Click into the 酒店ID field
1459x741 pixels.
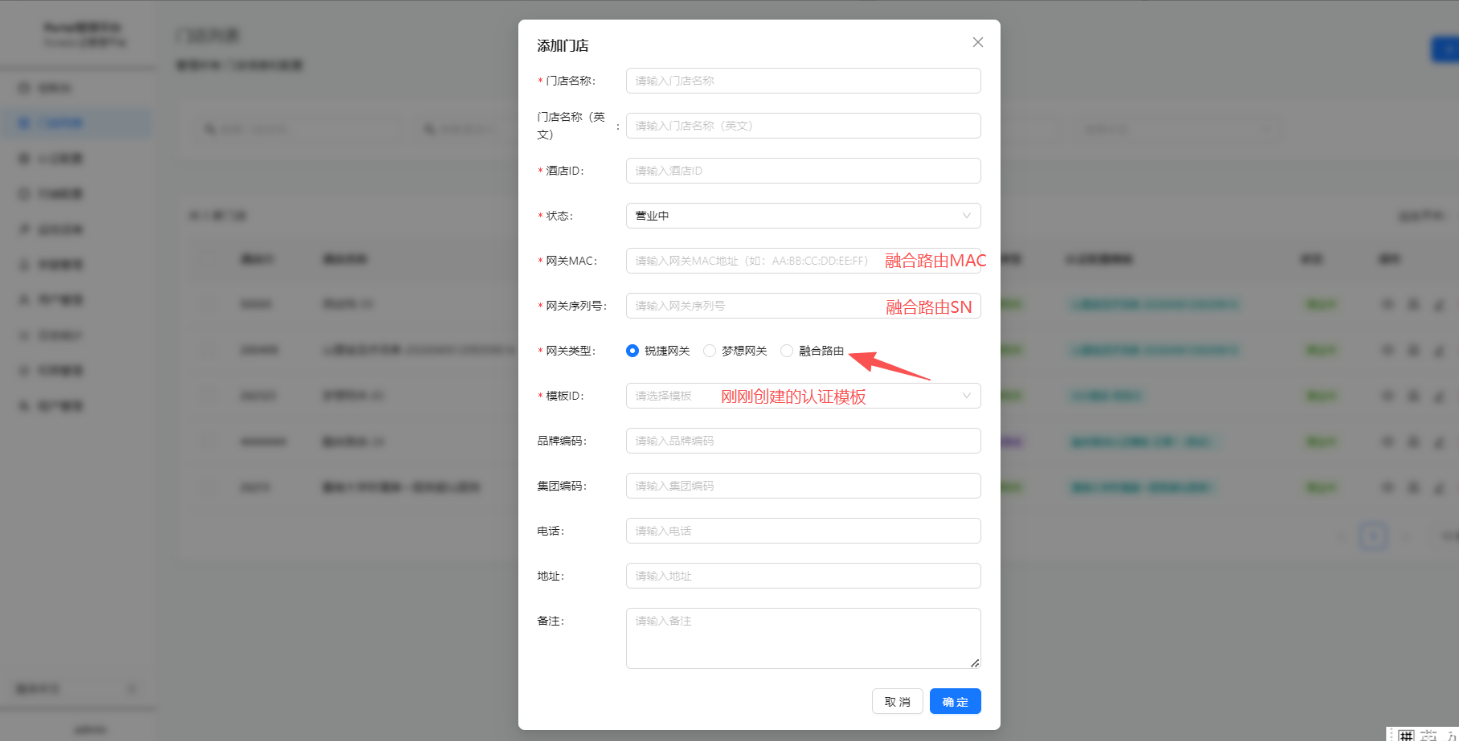[803, 171]
